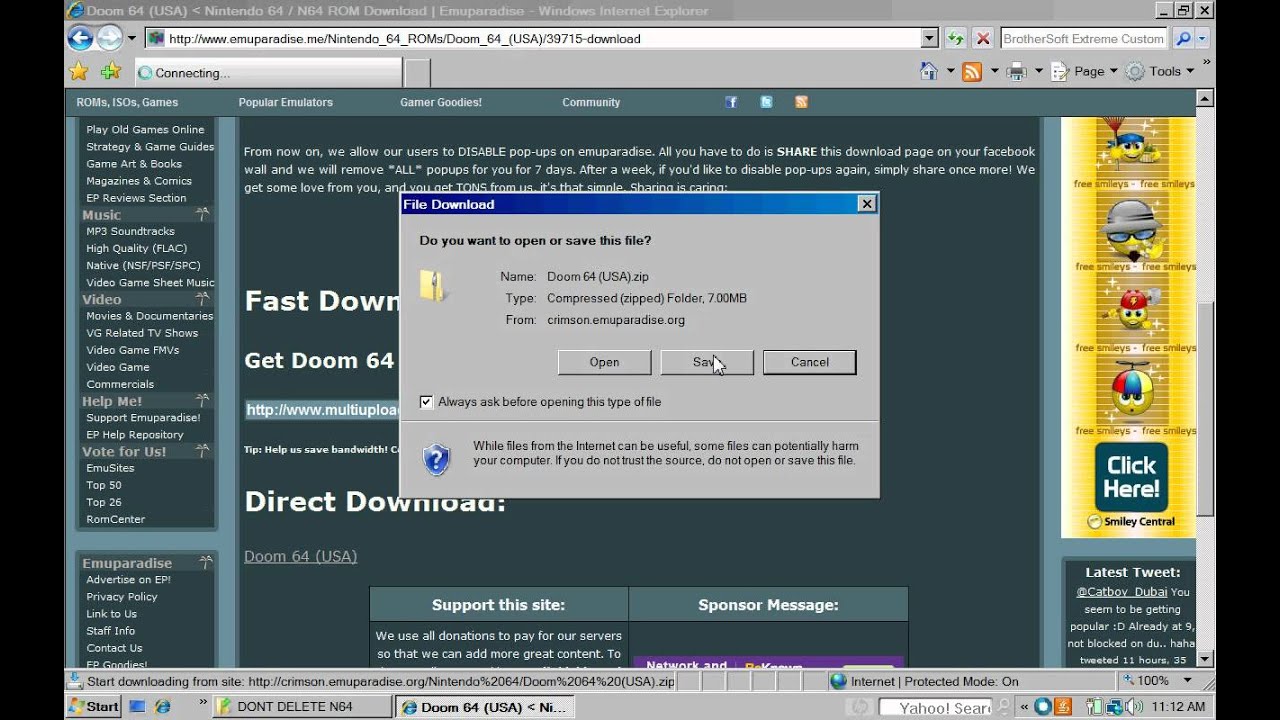Screen dimensions: 1280x720
Task: Open the @Catboy_Dubai tweet link
Action: click(x=1121, y=592)
